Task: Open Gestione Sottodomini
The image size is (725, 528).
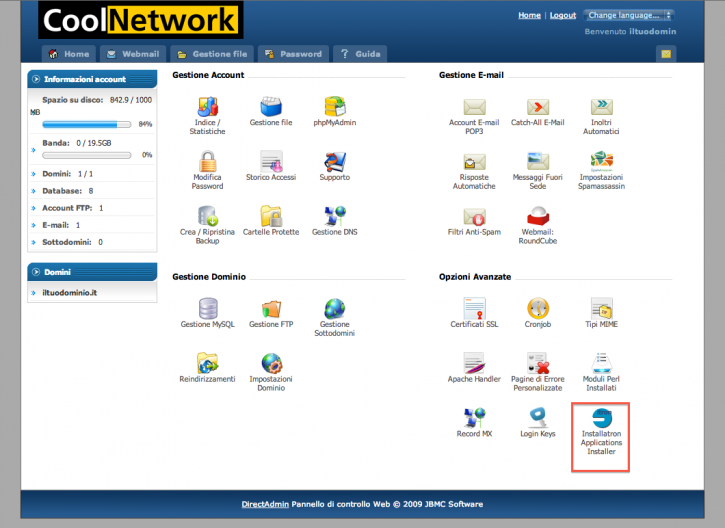Action: click(335, 309)
